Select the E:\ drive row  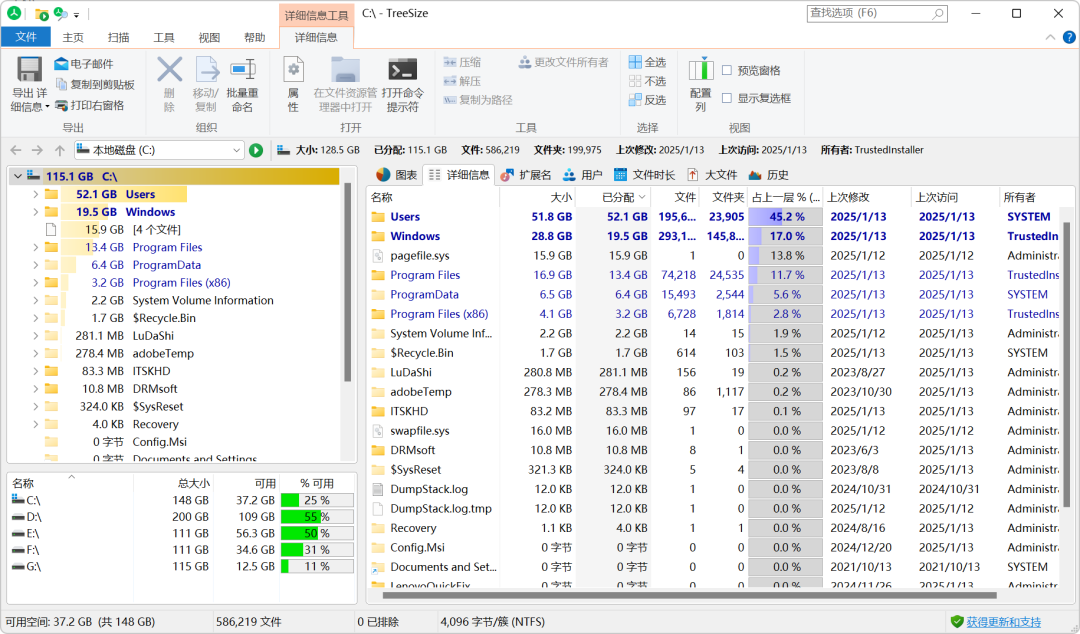182,533
